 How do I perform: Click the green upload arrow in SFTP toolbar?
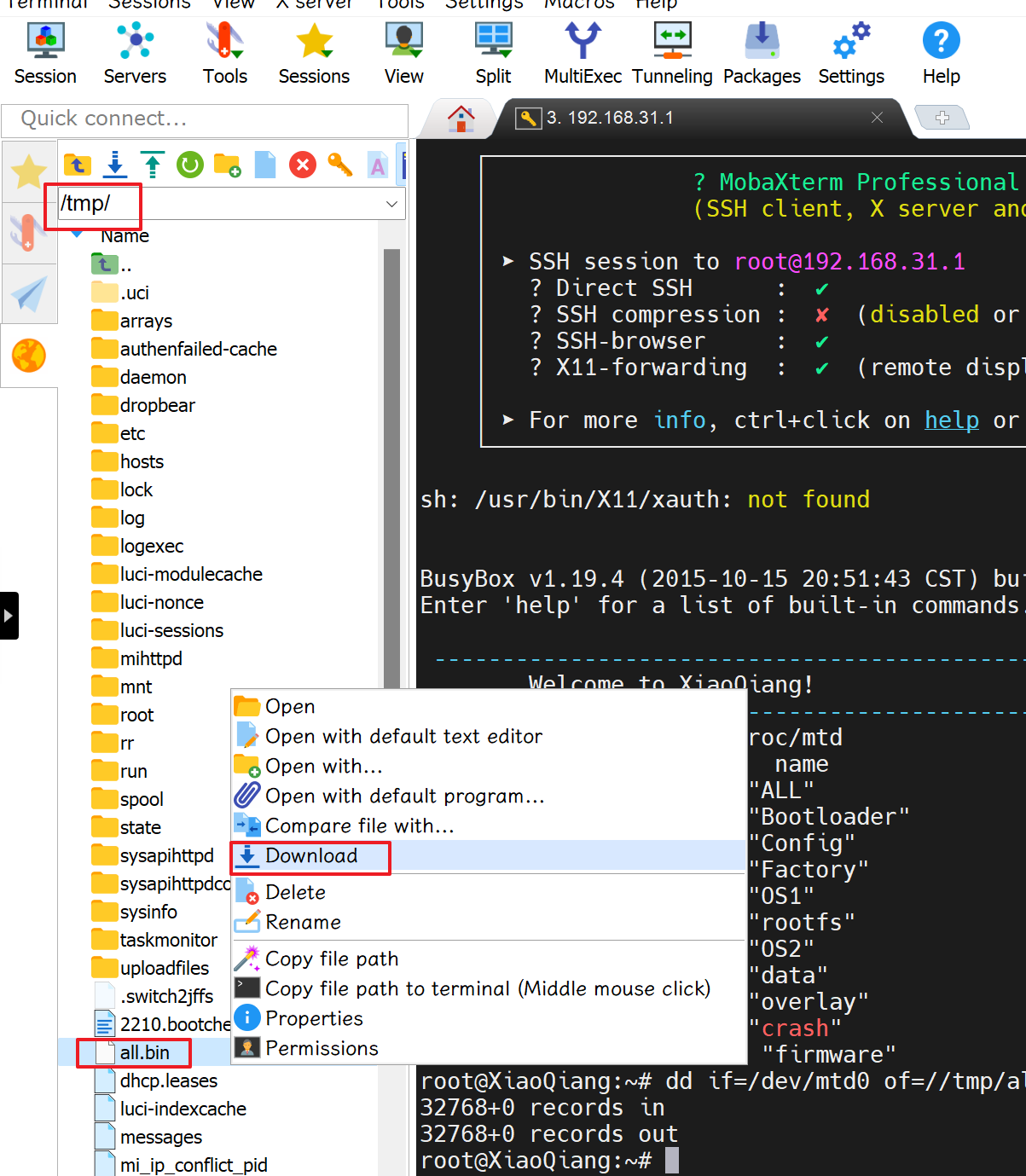pyautogui.click(x=153, y=165)
